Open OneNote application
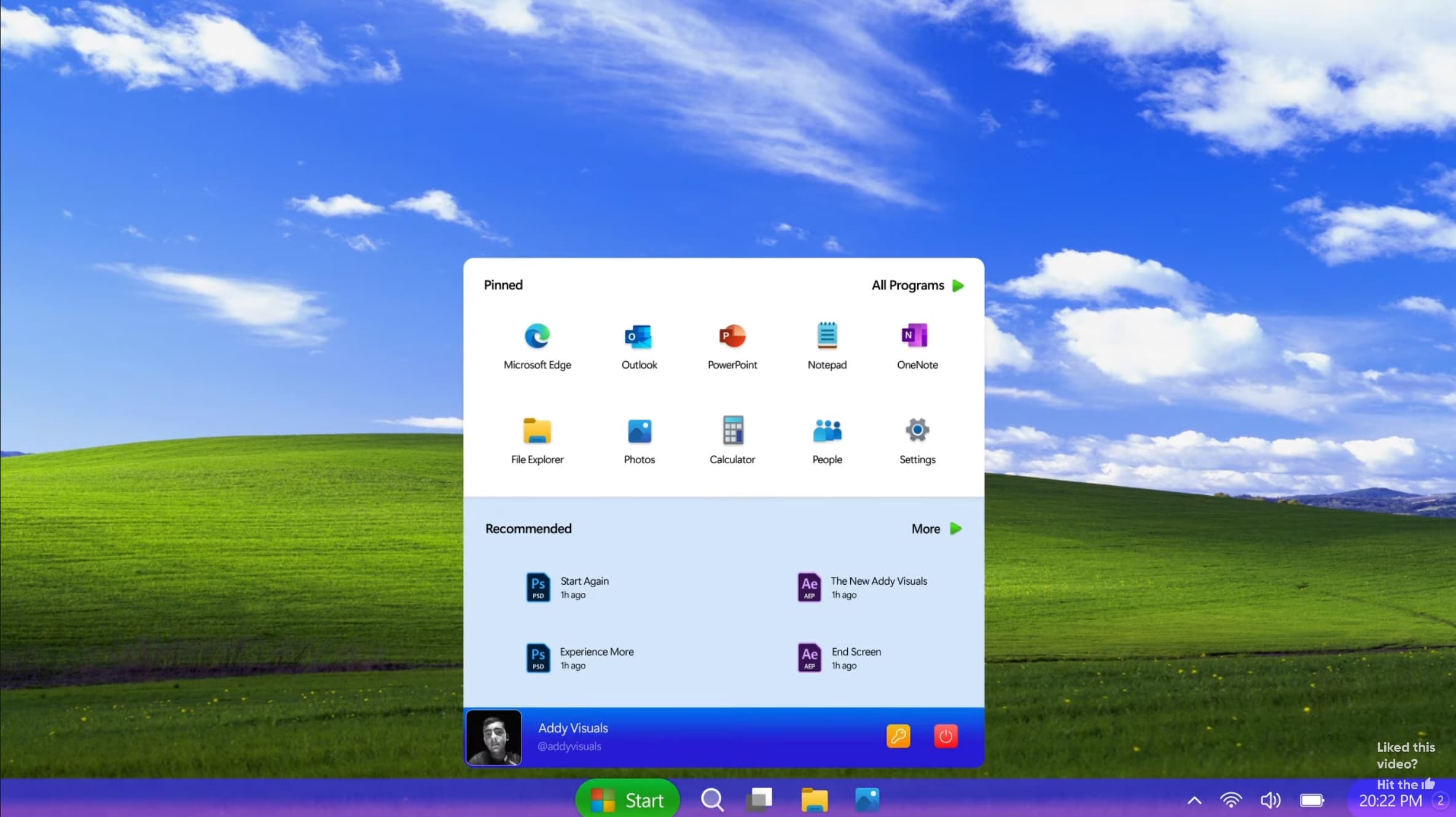 (916, 345)
